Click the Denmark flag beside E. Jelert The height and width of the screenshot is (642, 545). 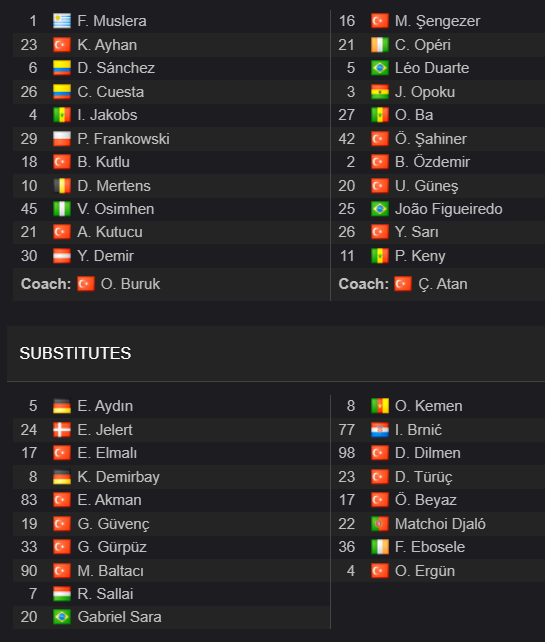(62, 430)
